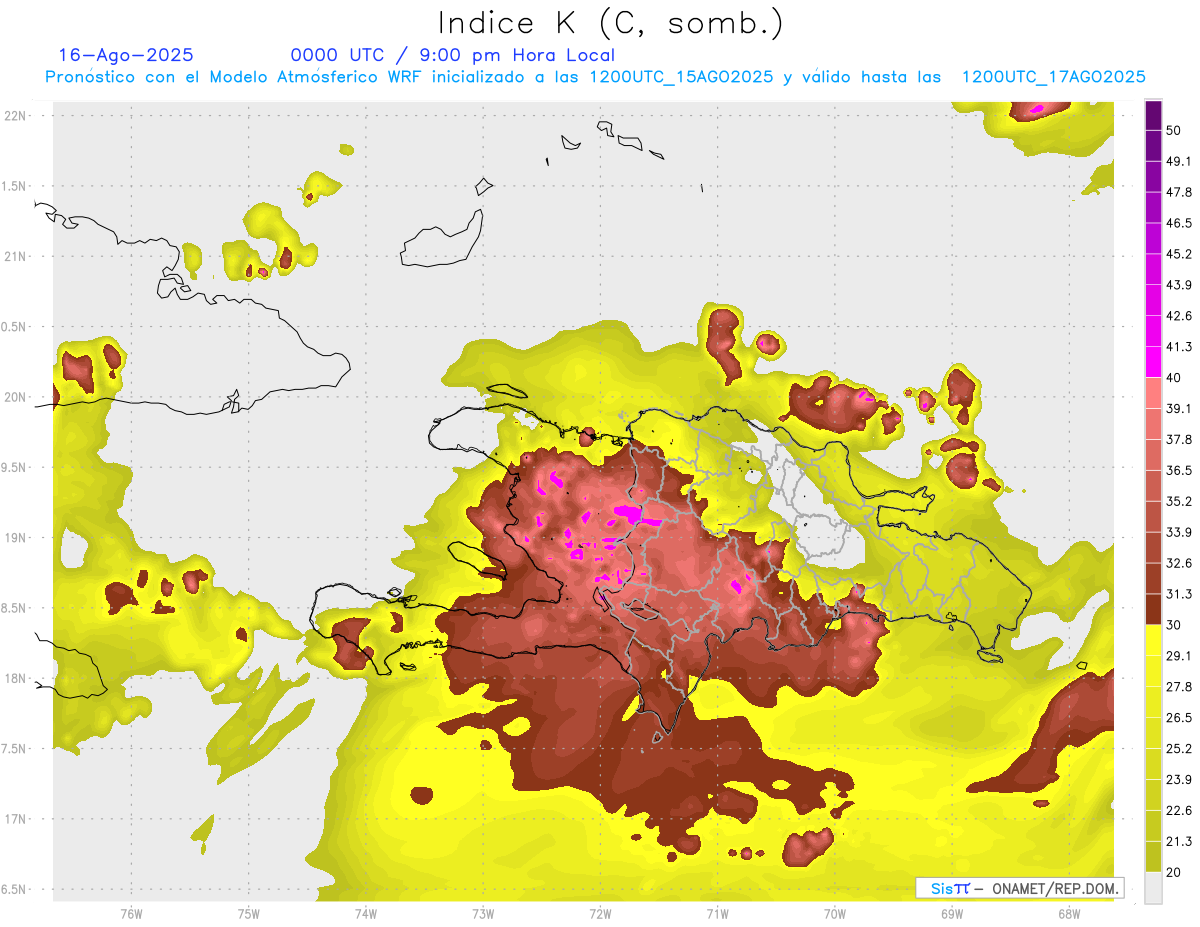Click the '75W' longitude label
Screen dimensions: 1200x927
pos(249,913)
